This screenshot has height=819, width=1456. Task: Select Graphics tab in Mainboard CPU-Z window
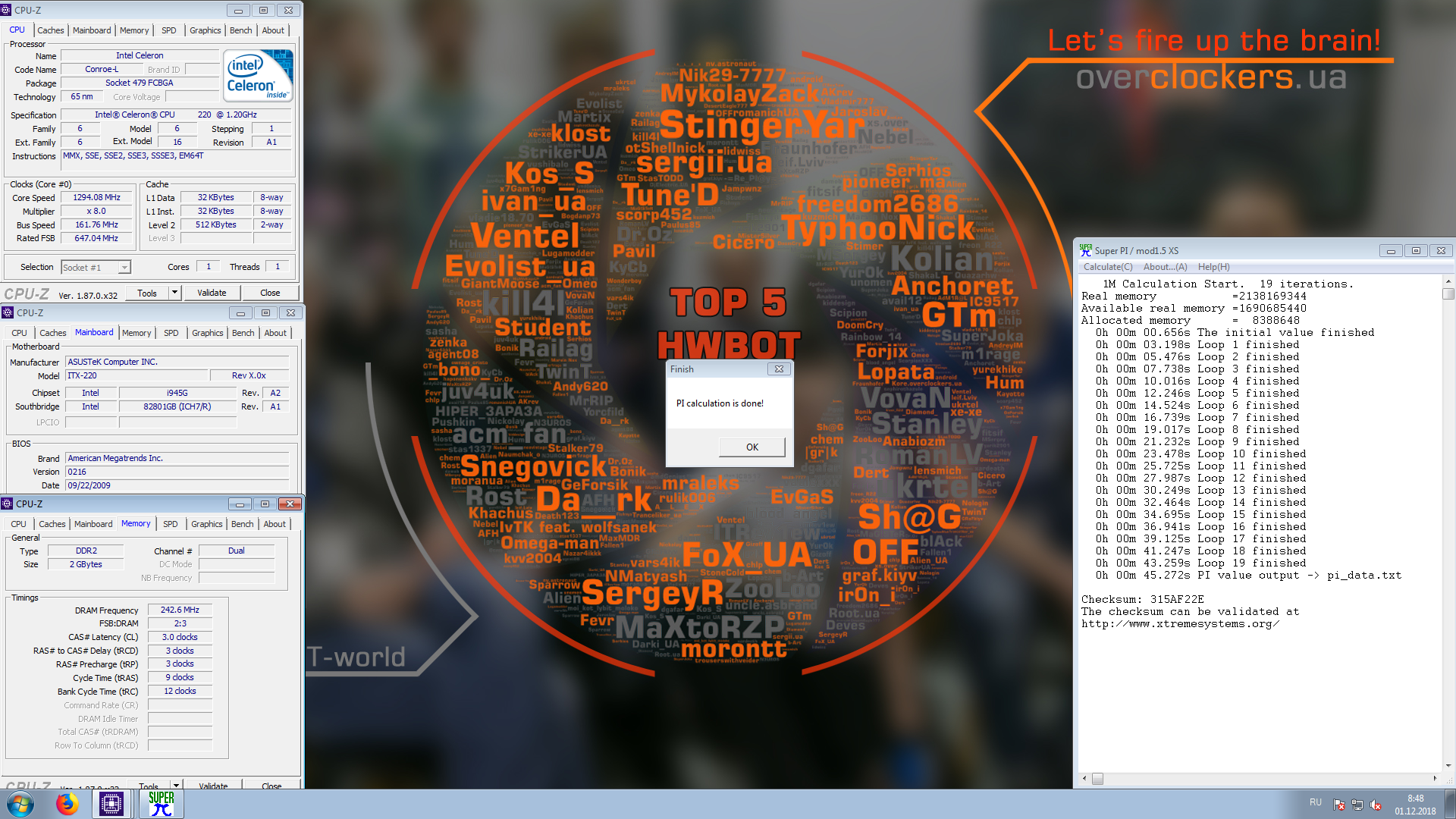point(208,333)
